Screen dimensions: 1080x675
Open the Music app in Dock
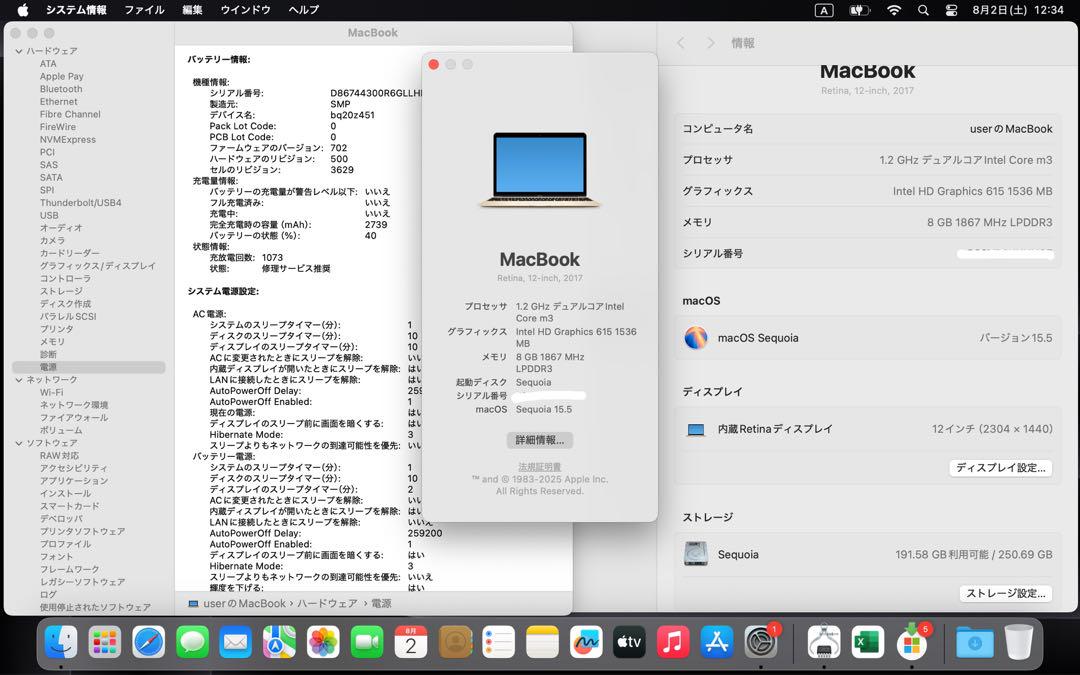coord(673,643)
